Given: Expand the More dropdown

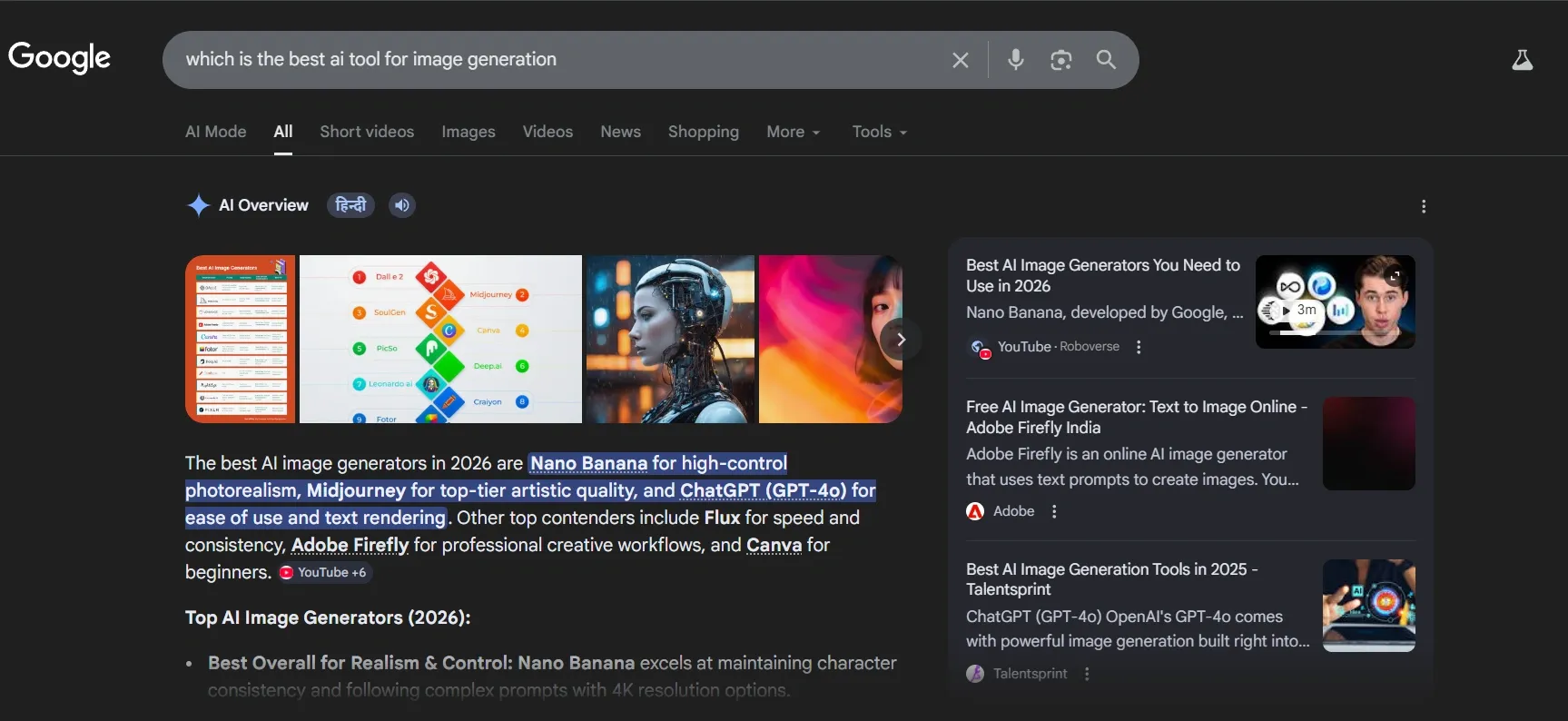Looking at the screenshot, I should (794, 132).
